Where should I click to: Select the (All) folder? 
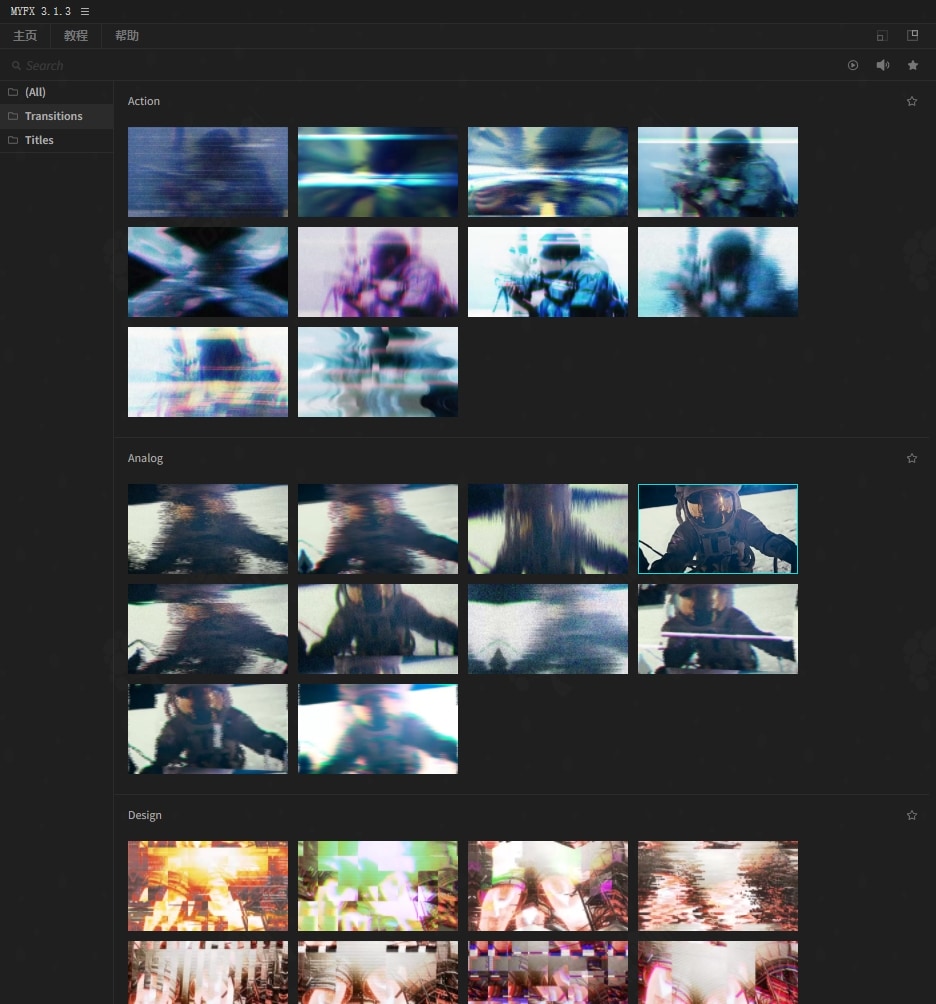click(x=56, y=92)
